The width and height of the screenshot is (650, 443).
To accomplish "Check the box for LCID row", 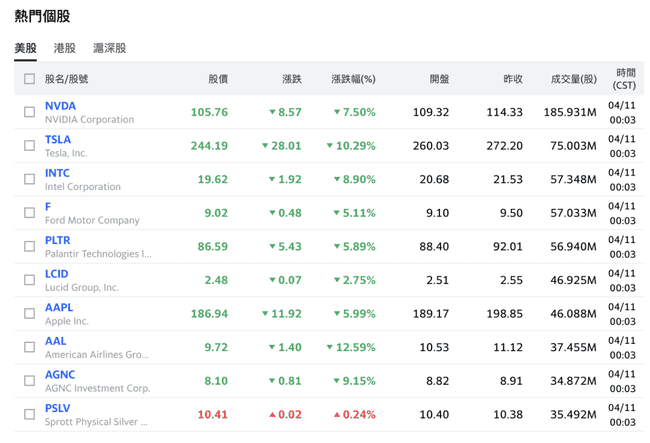I will [29, 280].
